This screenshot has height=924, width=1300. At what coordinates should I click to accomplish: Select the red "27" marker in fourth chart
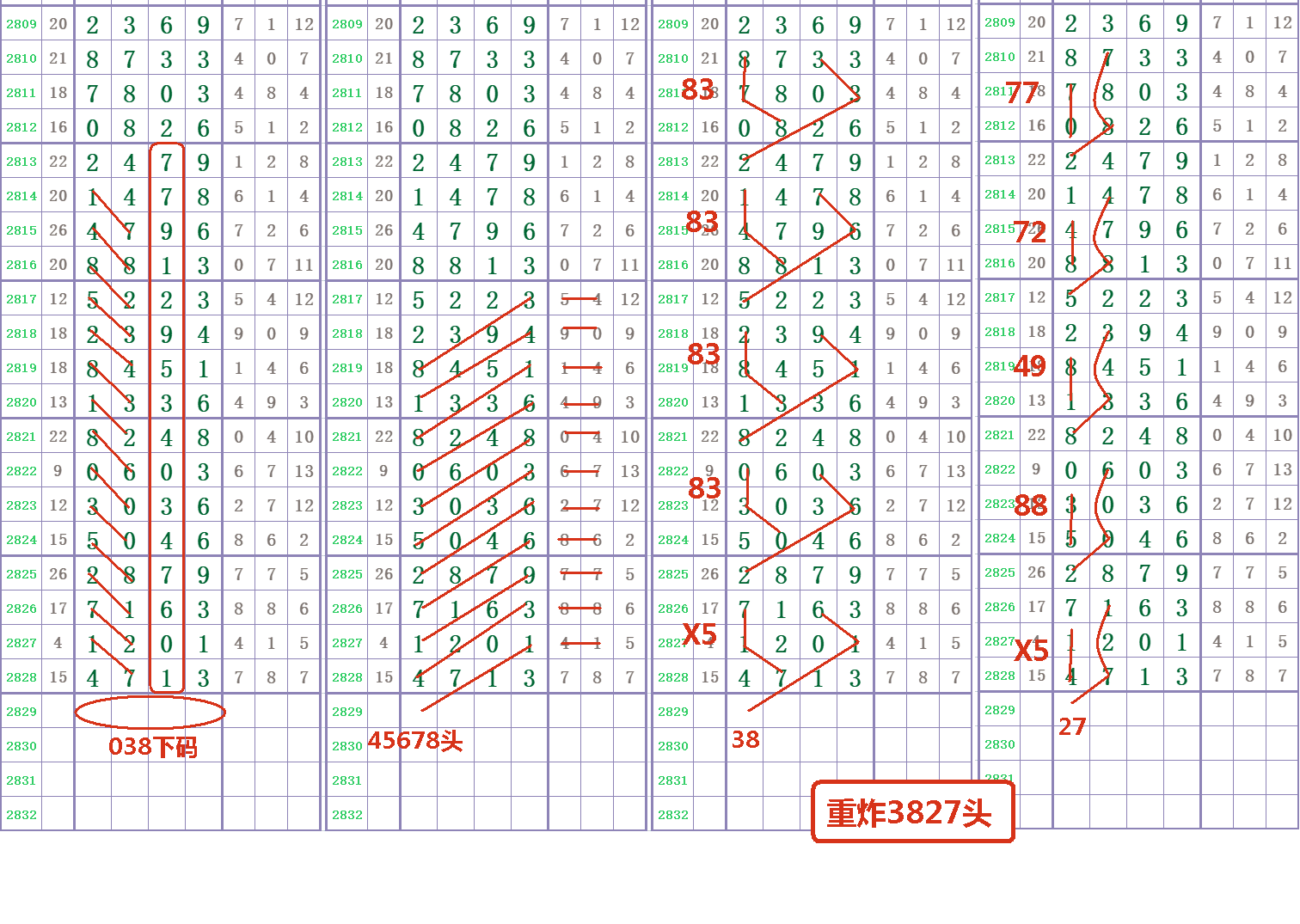click(x=1073, y=727)
